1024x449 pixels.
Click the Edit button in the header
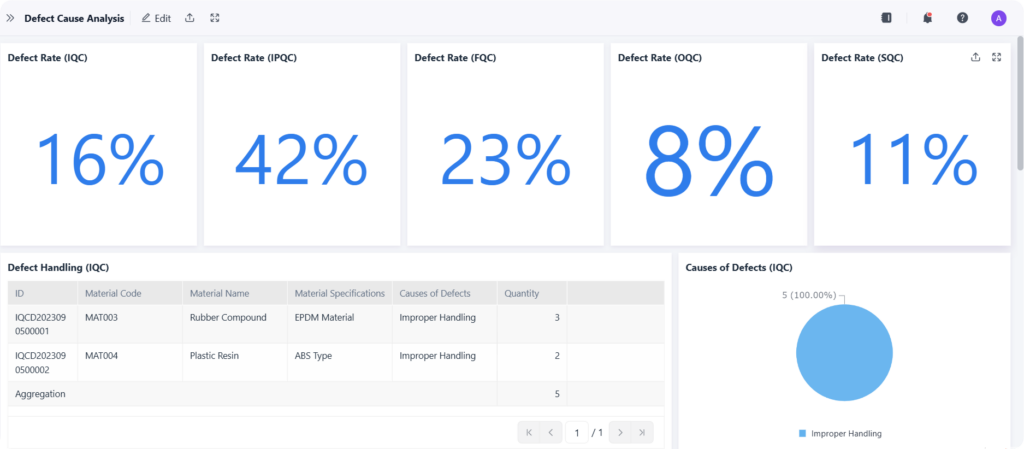point(156,18)
